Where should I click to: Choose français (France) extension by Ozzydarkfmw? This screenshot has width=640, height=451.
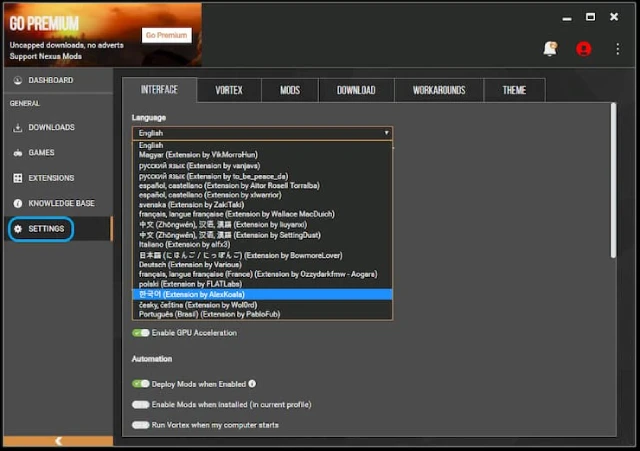coord(262,274)
